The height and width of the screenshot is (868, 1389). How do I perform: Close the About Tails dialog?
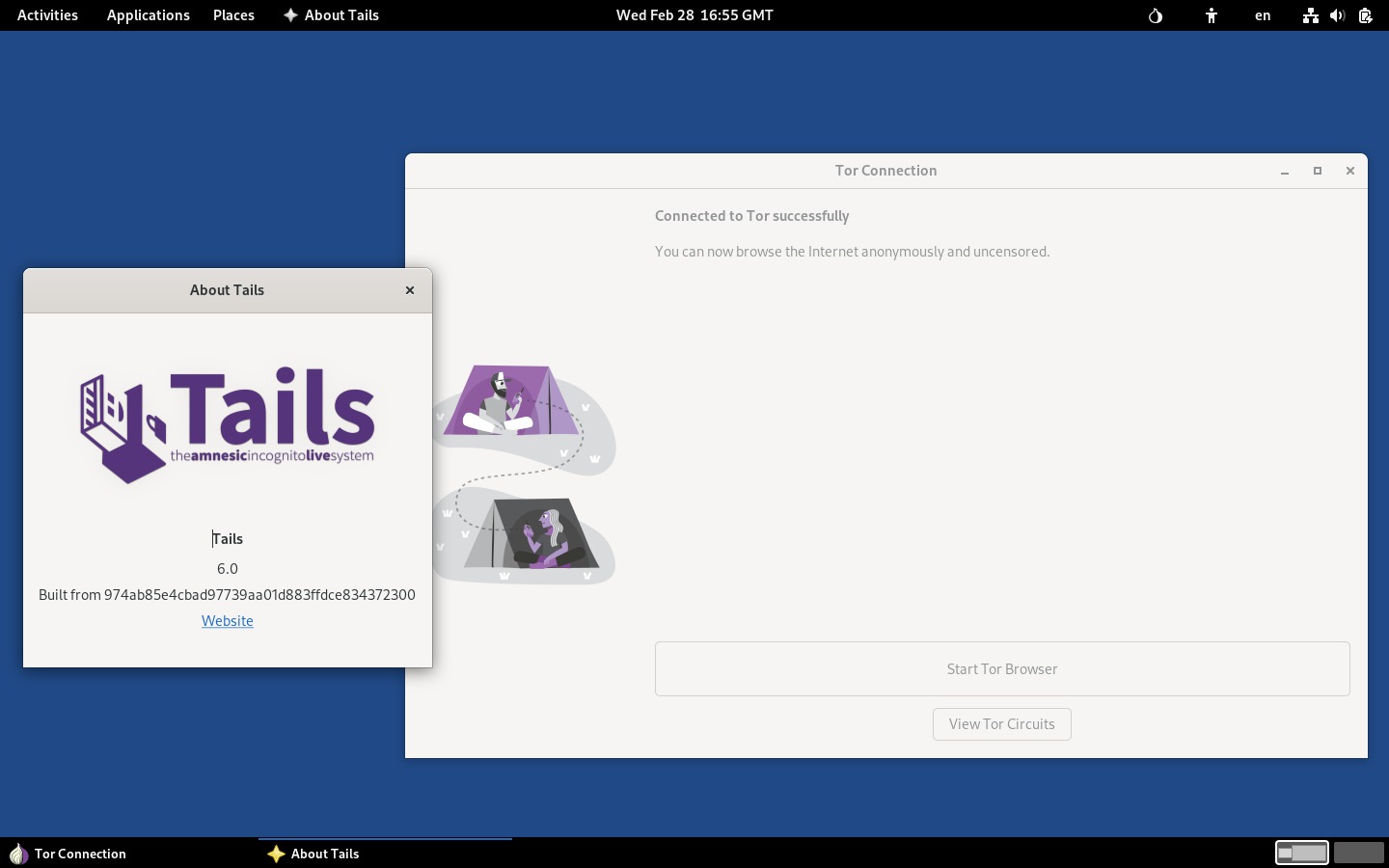click(x=410, y=290)
